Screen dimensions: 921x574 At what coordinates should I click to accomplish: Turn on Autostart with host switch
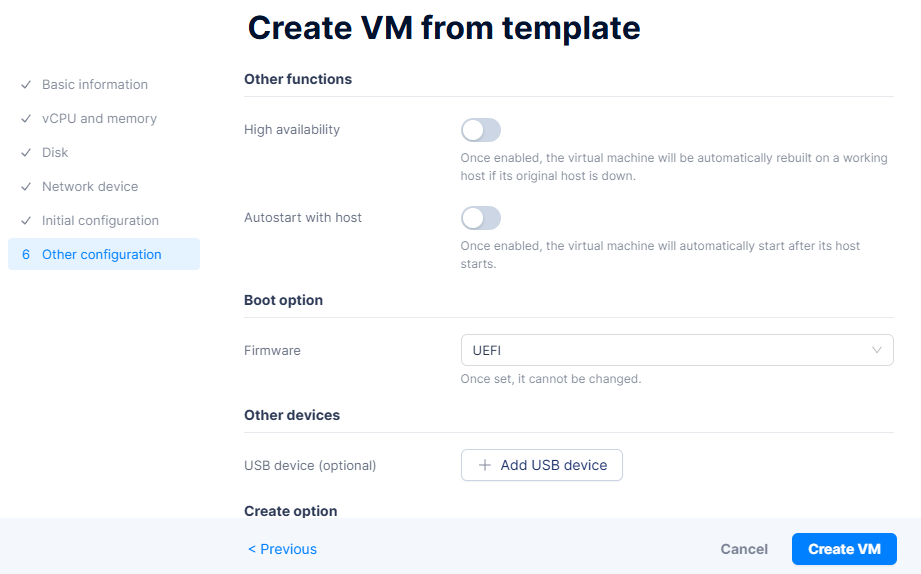point(480,218)
